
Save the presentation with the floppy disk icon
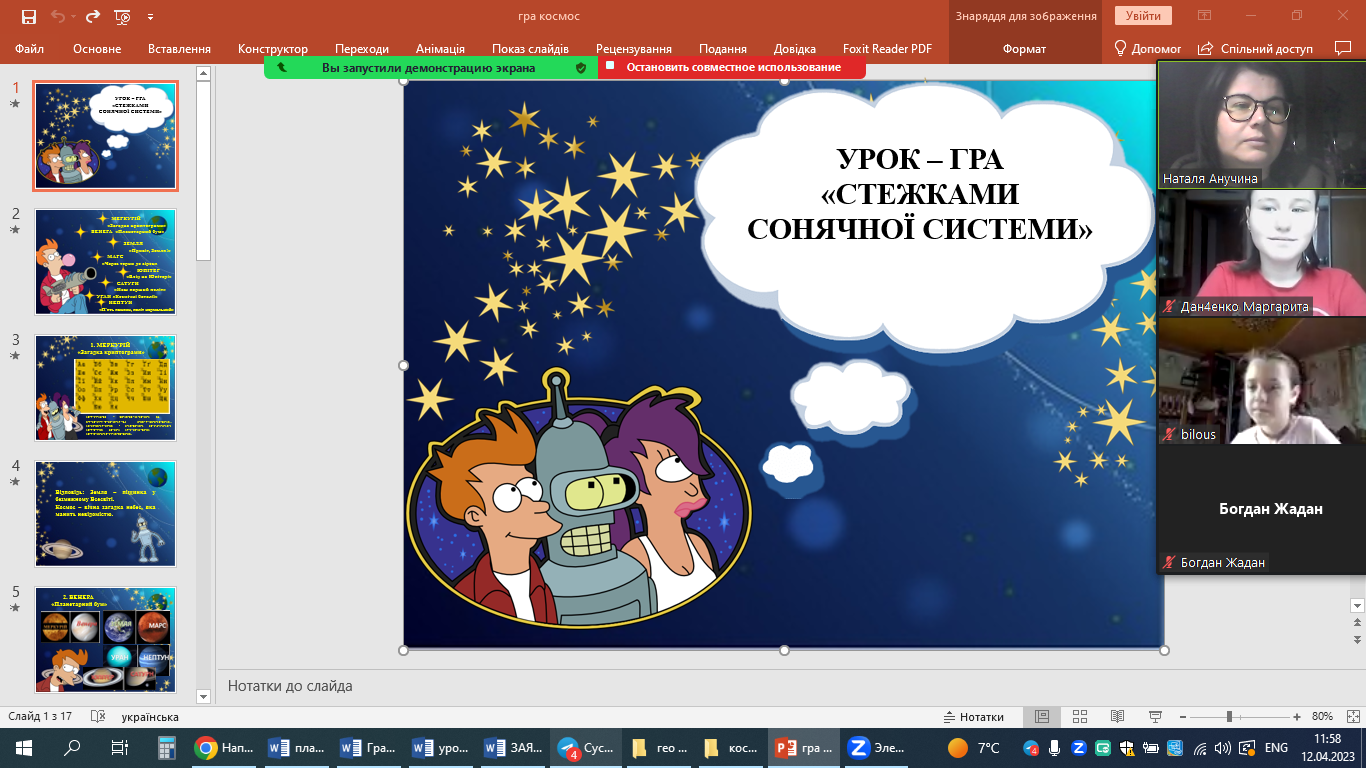click(28, 16)
